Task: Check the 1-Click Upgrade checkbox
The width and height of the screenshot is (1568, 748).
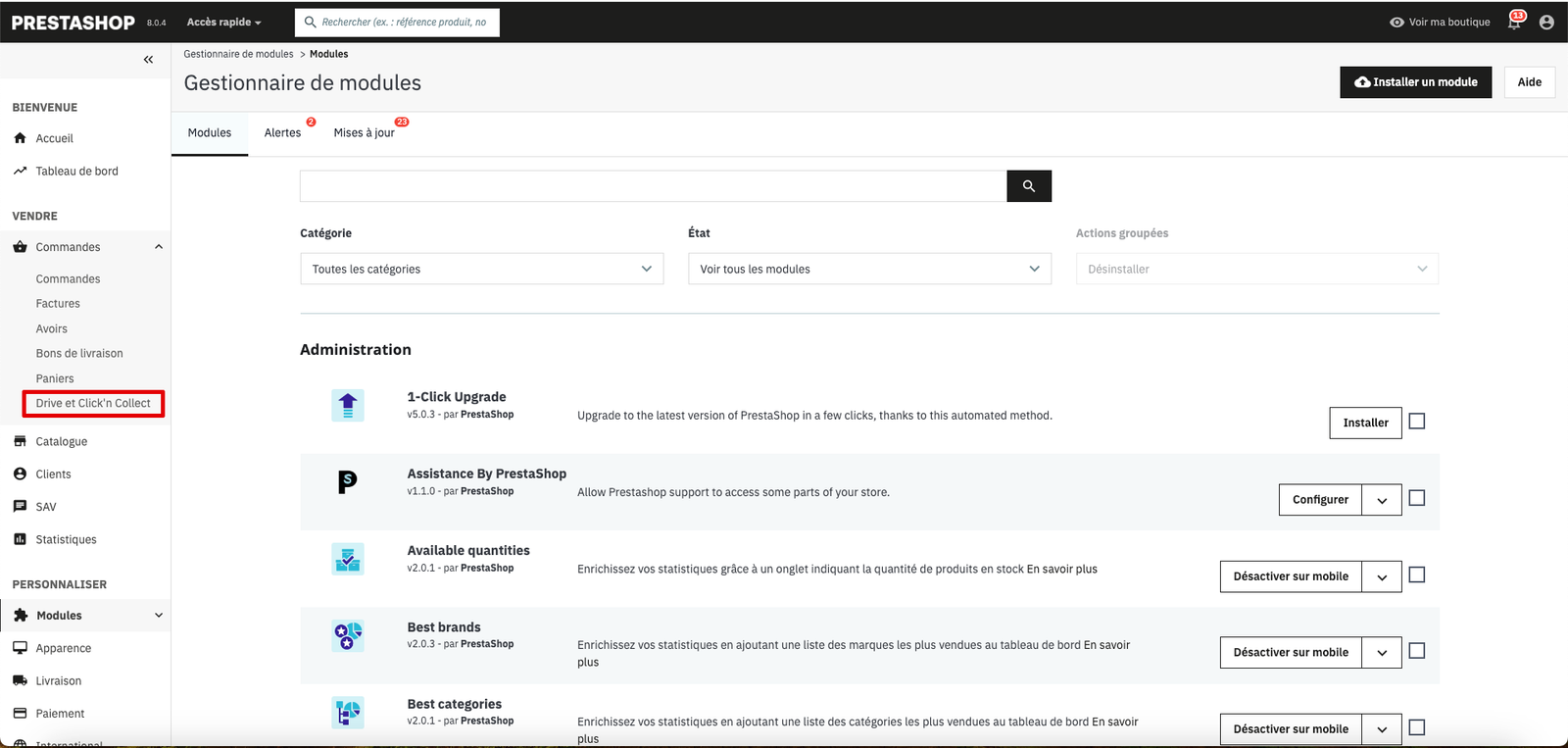Action: click(1417, 422)
